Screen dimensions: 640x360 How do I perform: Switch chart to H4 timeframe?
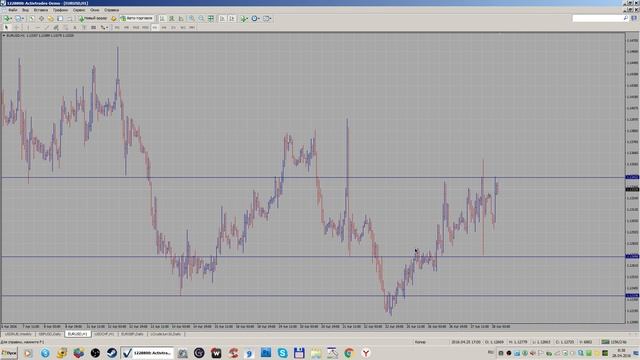point(164,27)
